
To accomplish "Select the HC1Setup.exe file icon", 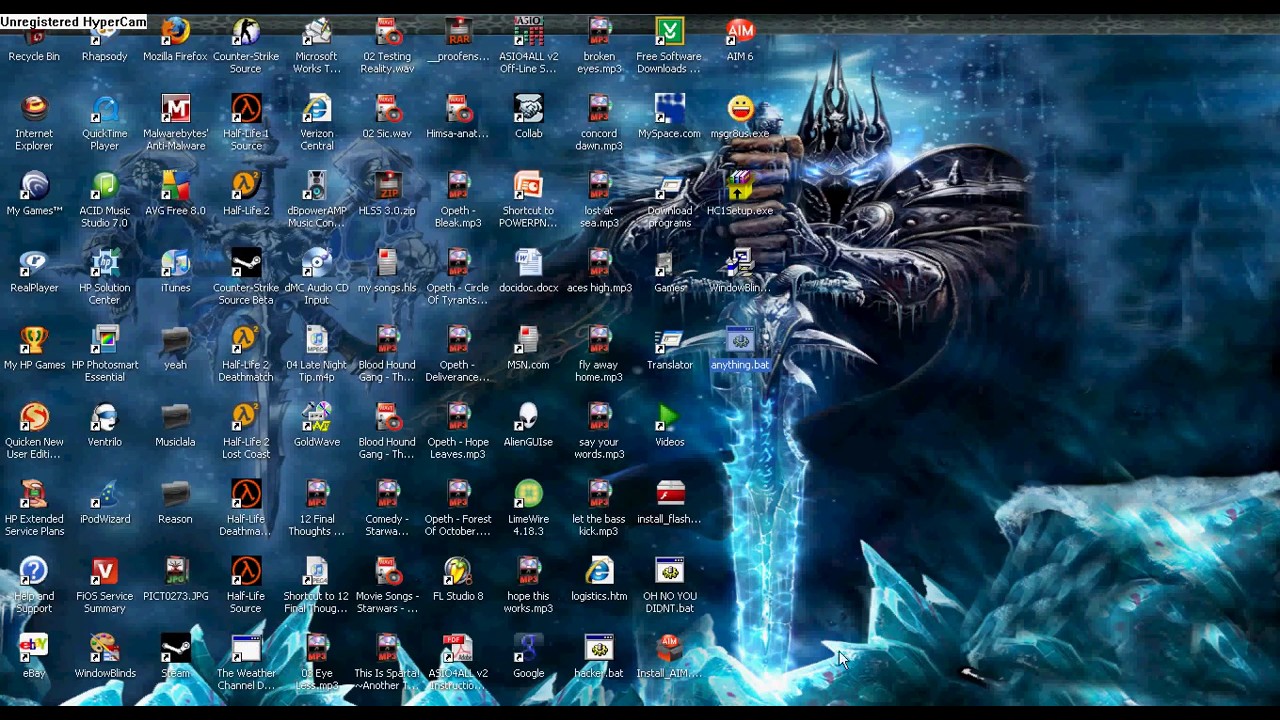I will [x=740, y=193].
